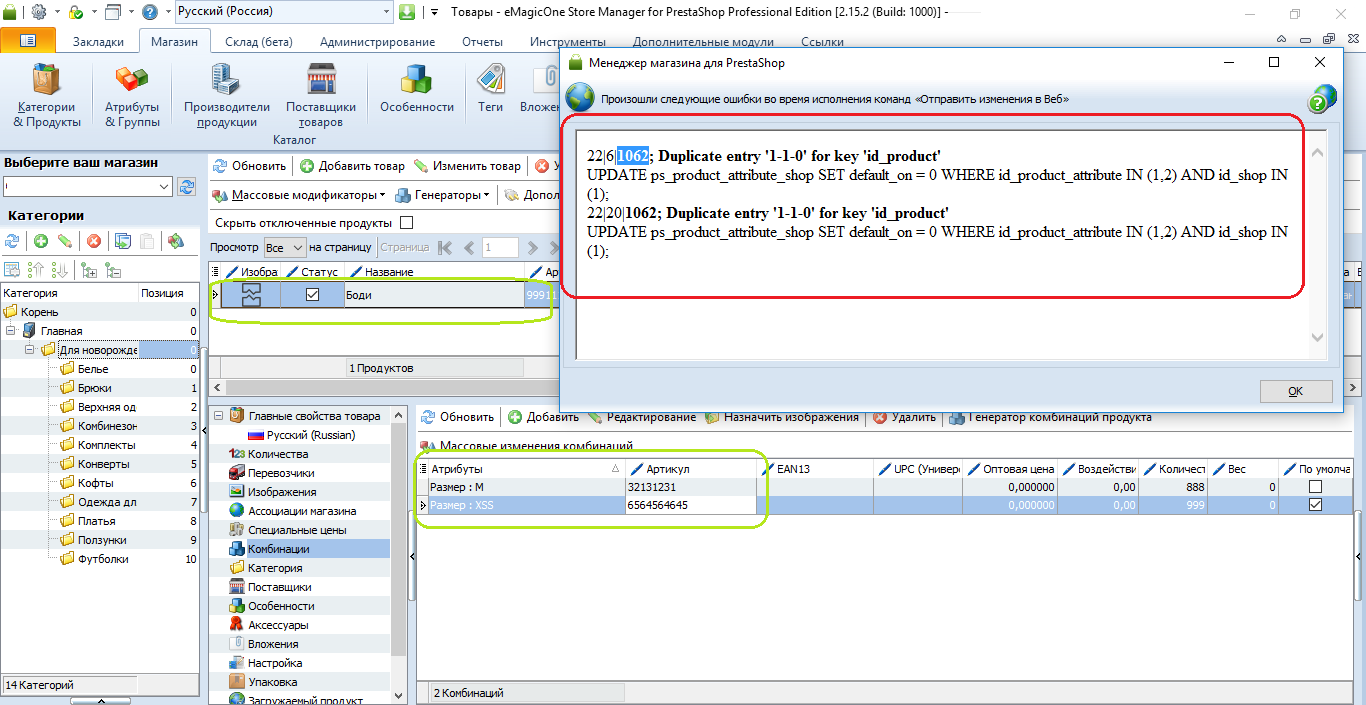Open the per-page view dropdown
This screenshot has height=705, width=1366.
pos(285,247)
